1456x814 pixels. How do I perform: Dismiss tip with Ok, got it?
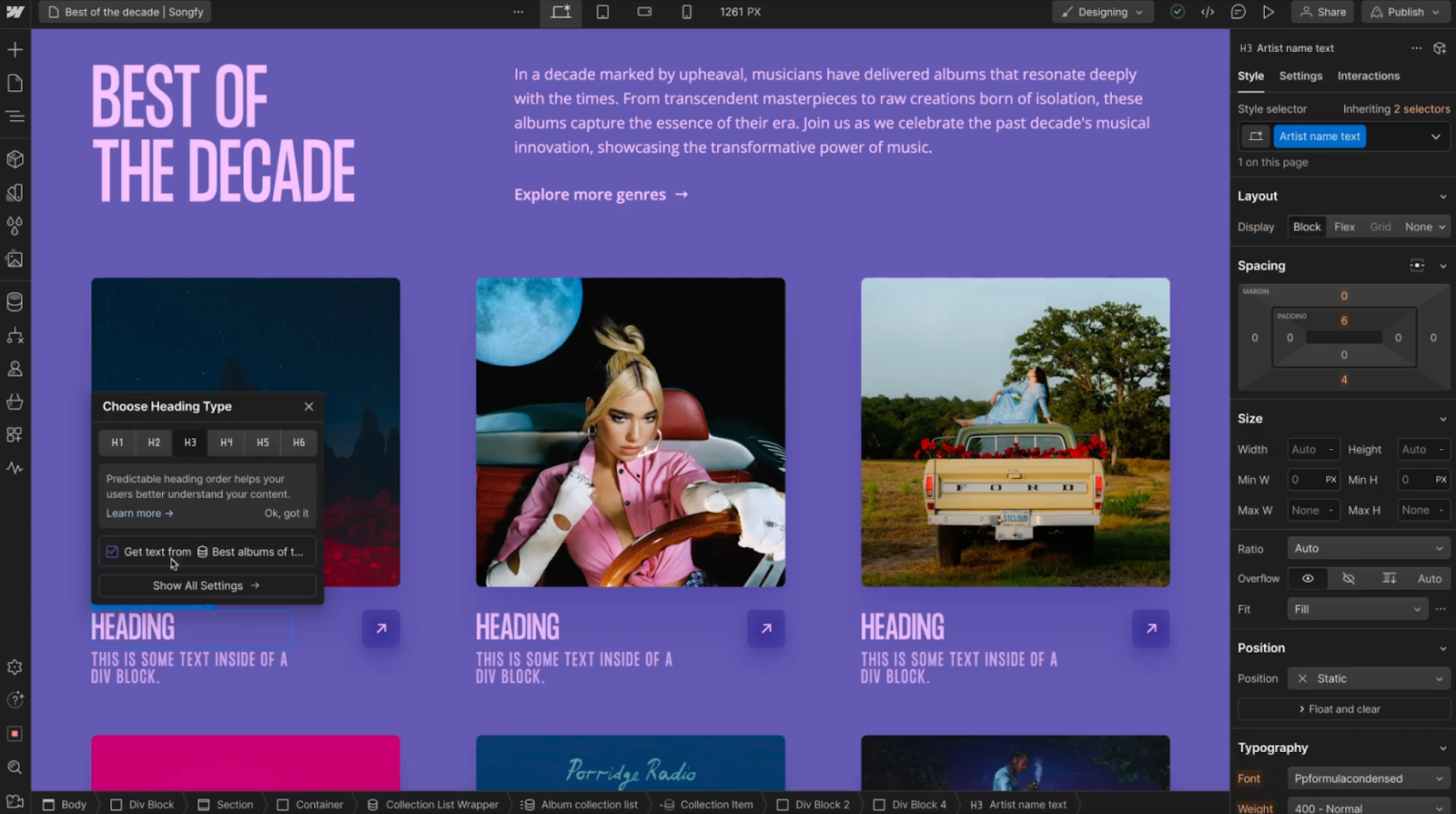(287, 514)
